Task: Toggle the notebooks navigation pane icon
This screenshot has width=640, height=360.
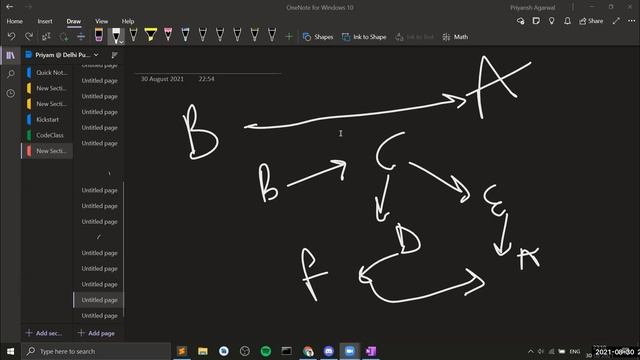Action: coord(11,55)
